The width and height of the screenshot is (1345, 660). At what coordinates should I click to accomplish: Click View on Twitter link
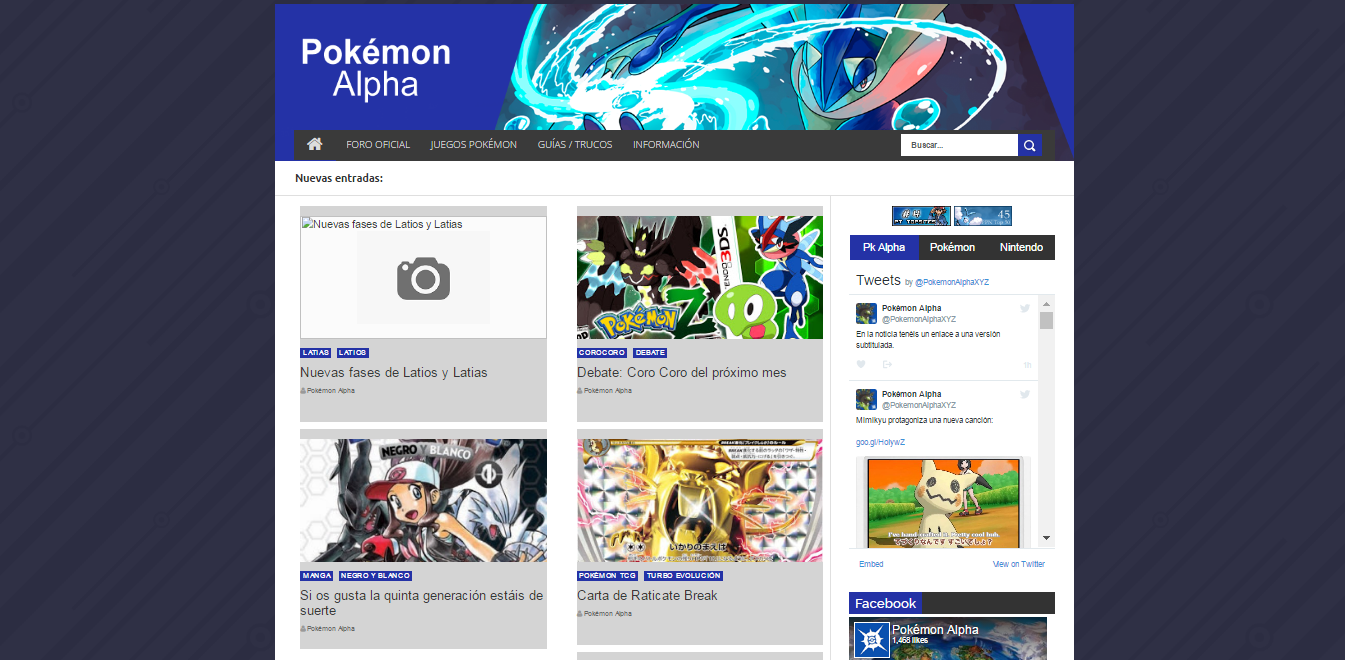pos(1018,564)
